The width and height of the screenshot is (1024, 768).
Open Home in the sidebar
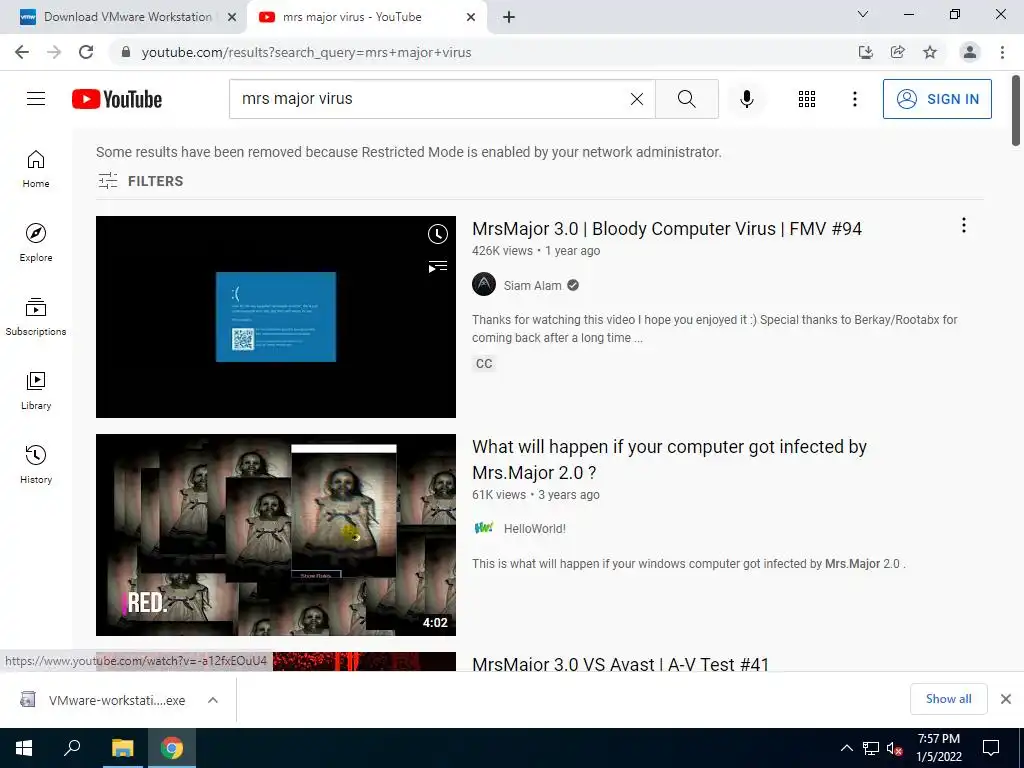click(36, 168)
